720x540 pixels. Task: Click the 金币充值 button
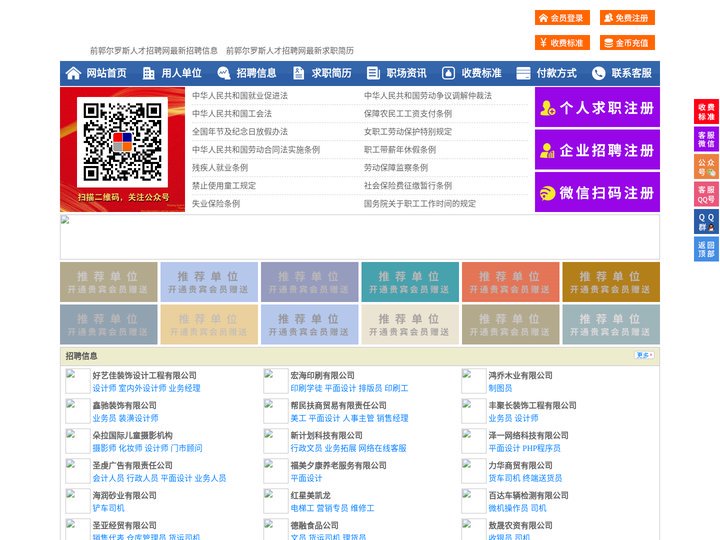(627, 43)
